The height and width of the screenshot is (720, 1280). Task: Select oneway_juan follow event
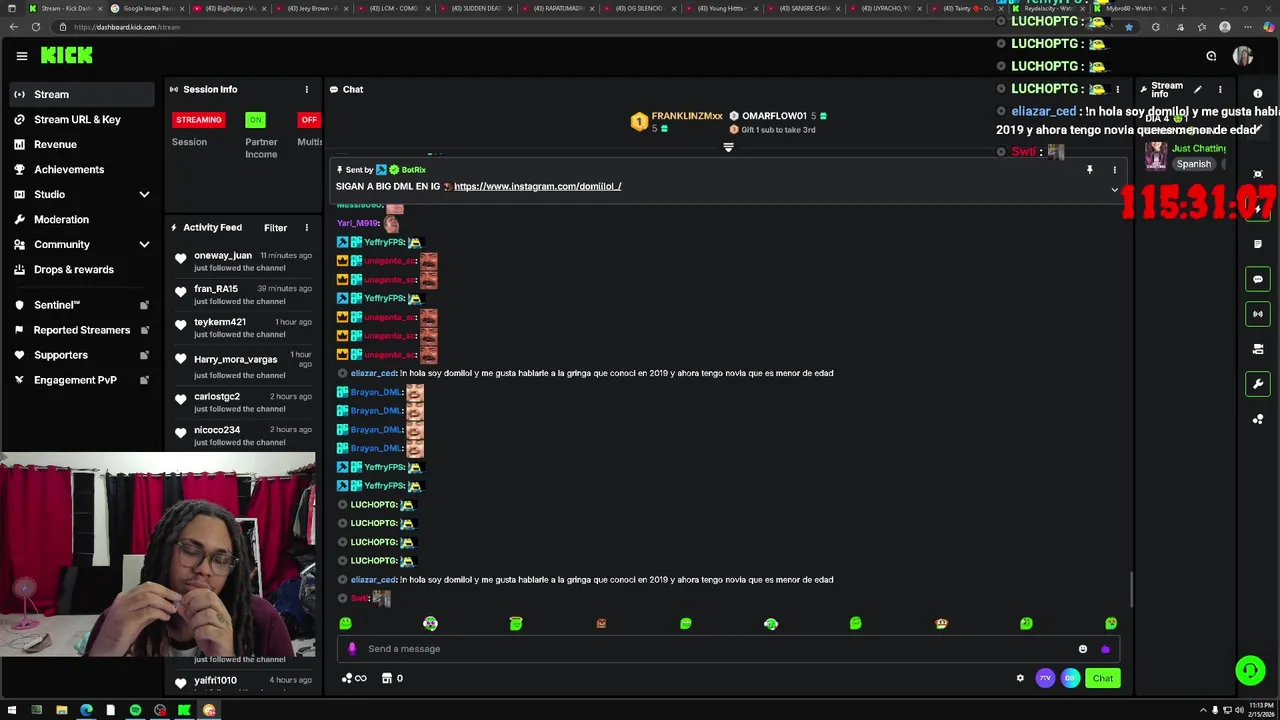click(243, 261)
